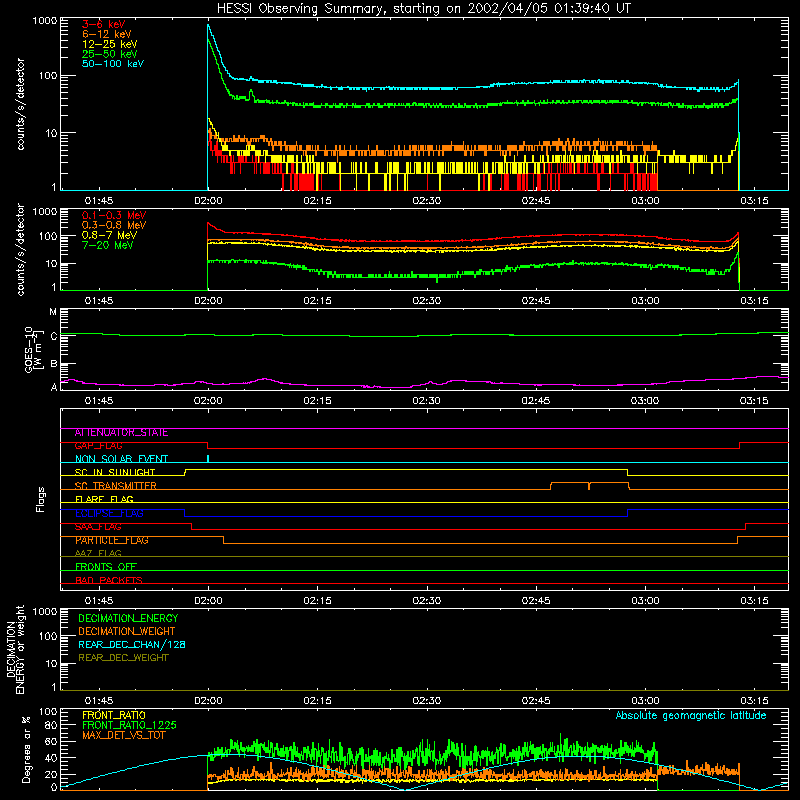Select the 3-6 keV legend label
Image resolution: width=800 pixels, height=800 pixels.
104,24
